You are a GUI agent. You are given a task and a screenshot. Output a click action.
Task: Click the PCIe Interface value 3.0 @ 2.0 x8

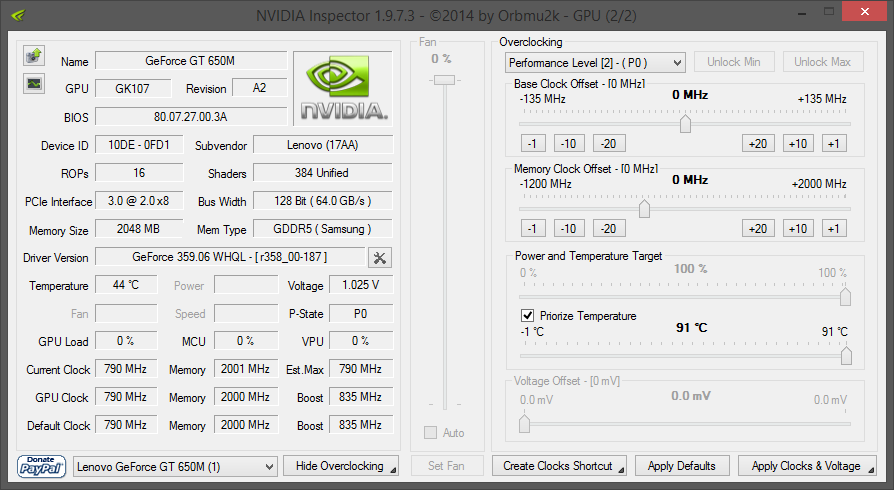coord(139,201)
